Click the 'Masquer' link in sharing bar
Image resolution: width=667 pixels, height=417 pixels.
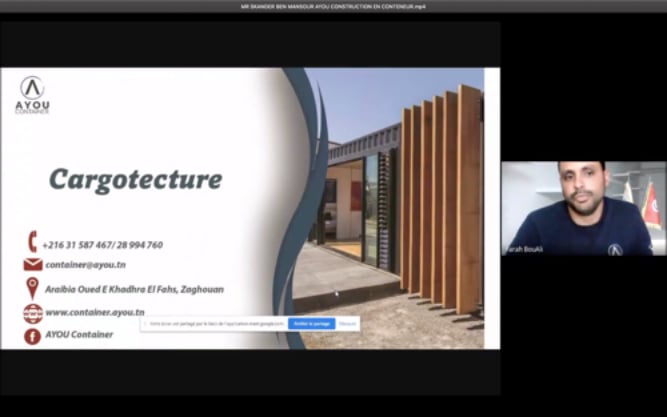click(348, 324)
